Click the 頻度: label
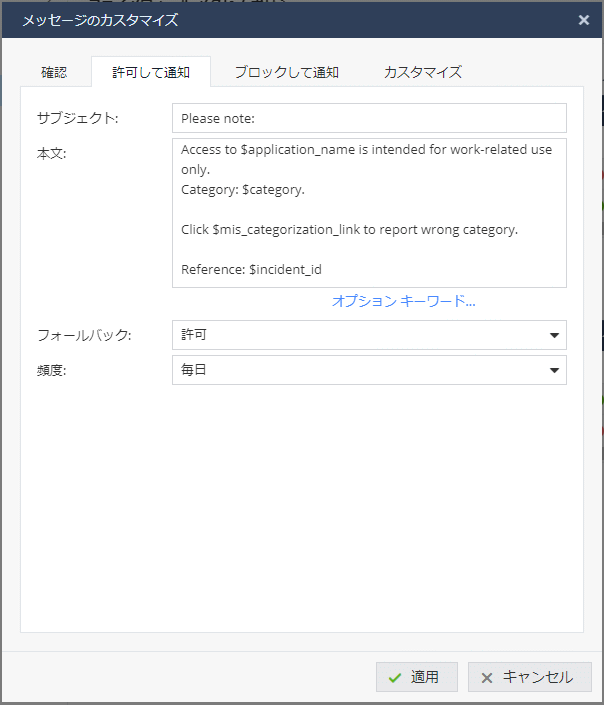Image resolution: width=604 pixels, height=705 pixels. click(51, 370)
